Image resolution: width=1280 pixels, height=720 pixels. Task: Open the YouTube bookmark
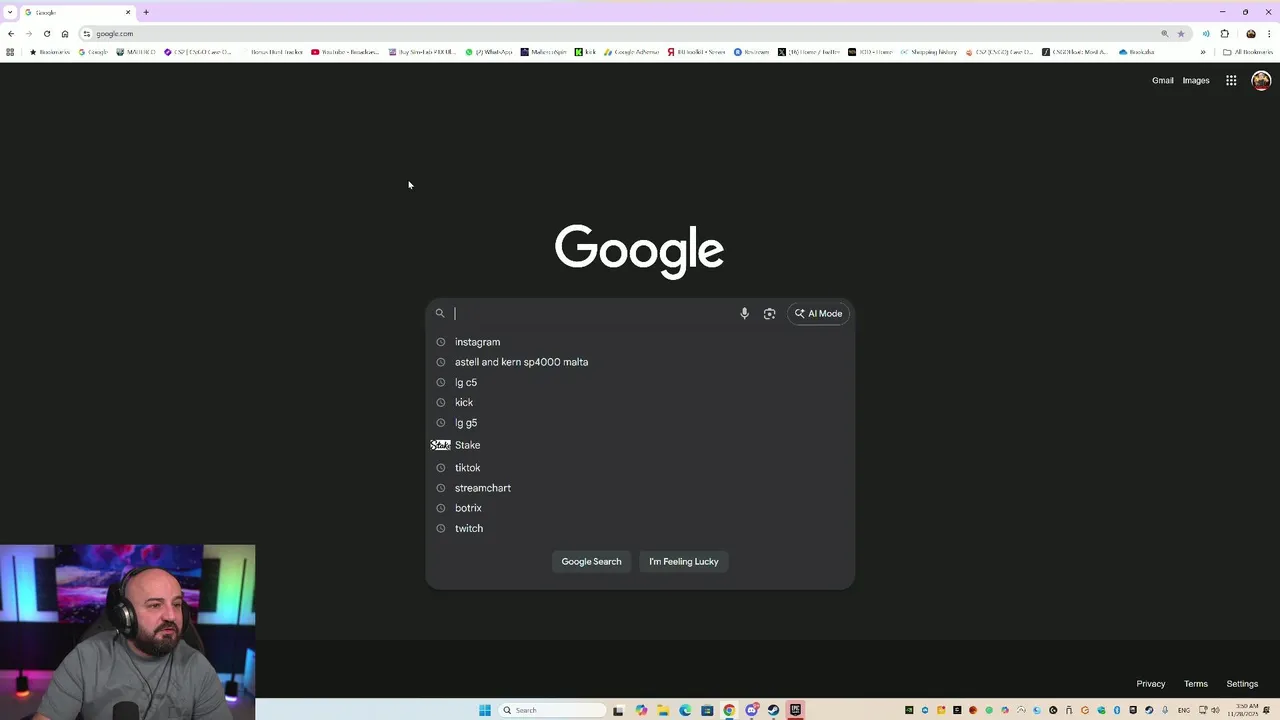346,52
